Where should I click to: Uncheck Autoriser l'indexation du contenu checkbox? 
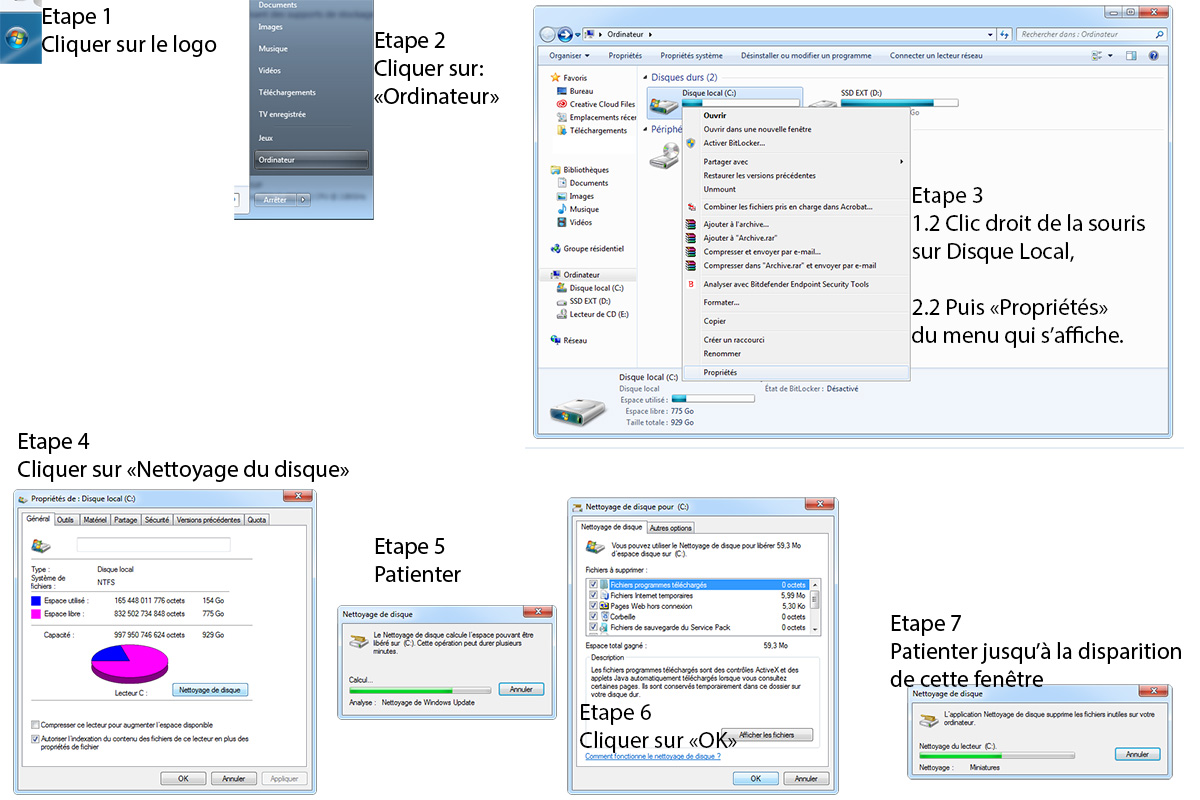[x=35, y=739]
